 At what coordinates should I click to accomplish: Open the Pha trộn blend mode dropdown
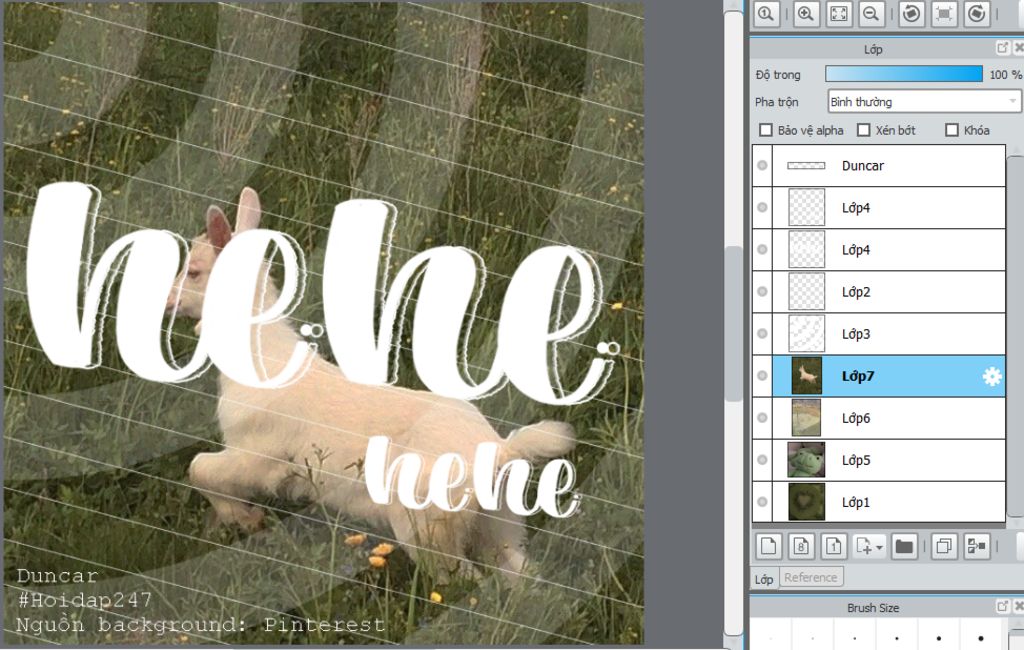[x=923, y=102]
